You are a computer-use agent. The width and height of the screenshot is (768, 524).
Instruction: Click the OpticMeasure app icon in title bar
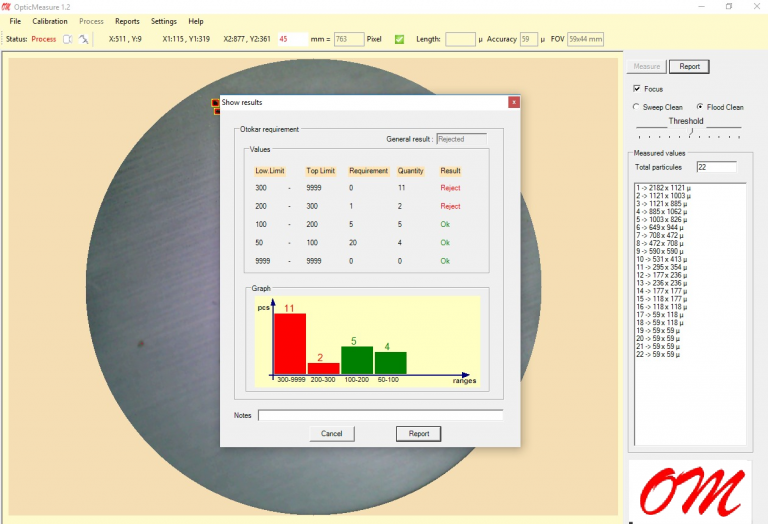(x=7, y=6)
